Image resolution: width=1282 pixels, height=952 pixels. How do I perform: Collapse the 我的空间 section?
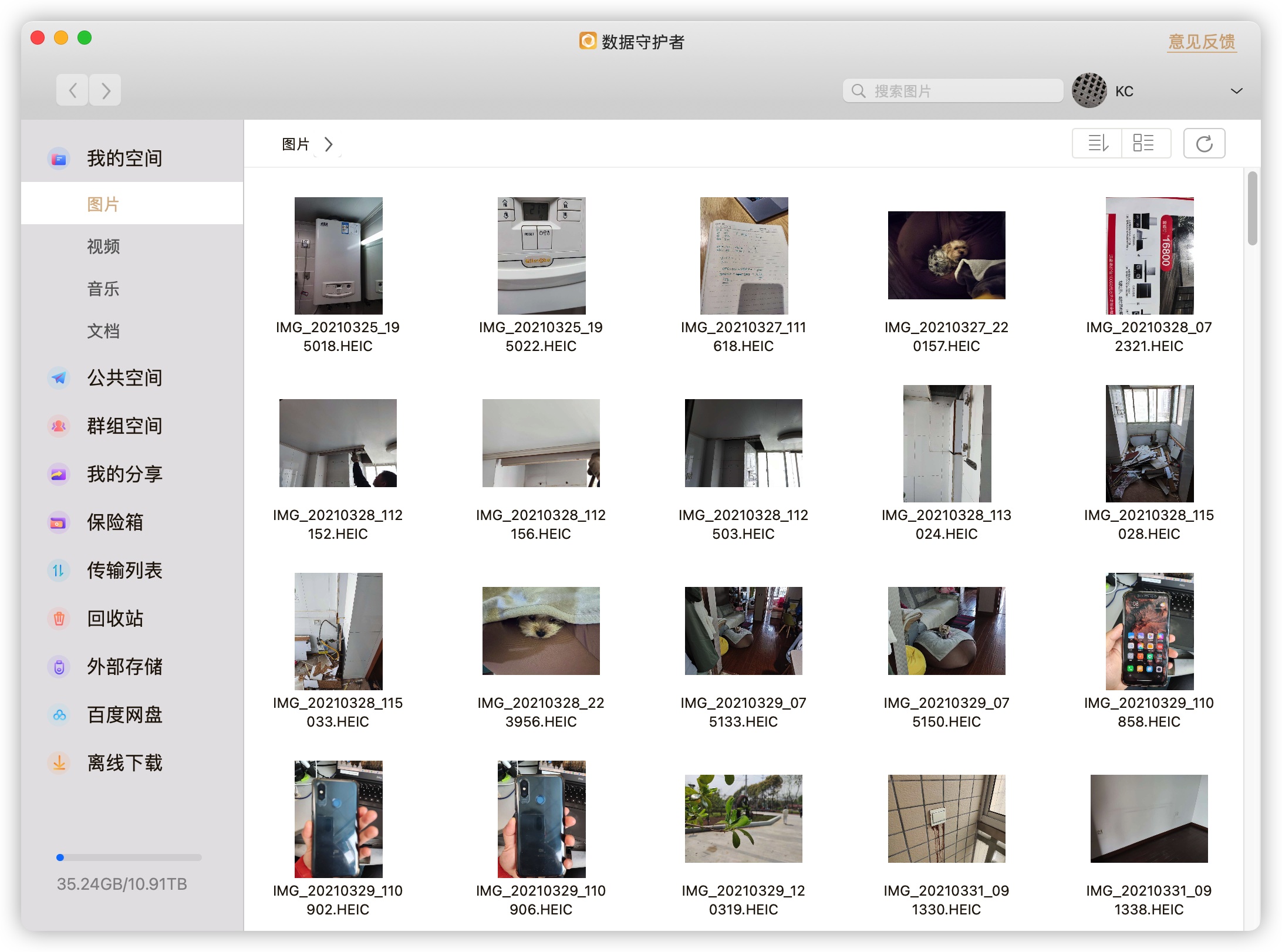pos(124,158)
